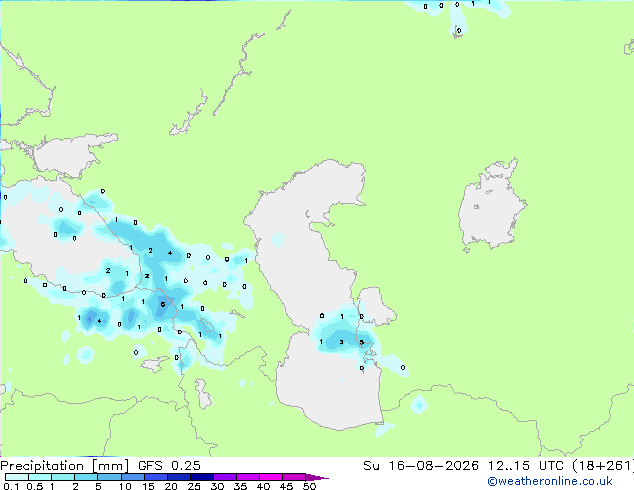Select the 0.5 to 1 mm legend swatch
634x490 pixels.
(x=40, y=477)
